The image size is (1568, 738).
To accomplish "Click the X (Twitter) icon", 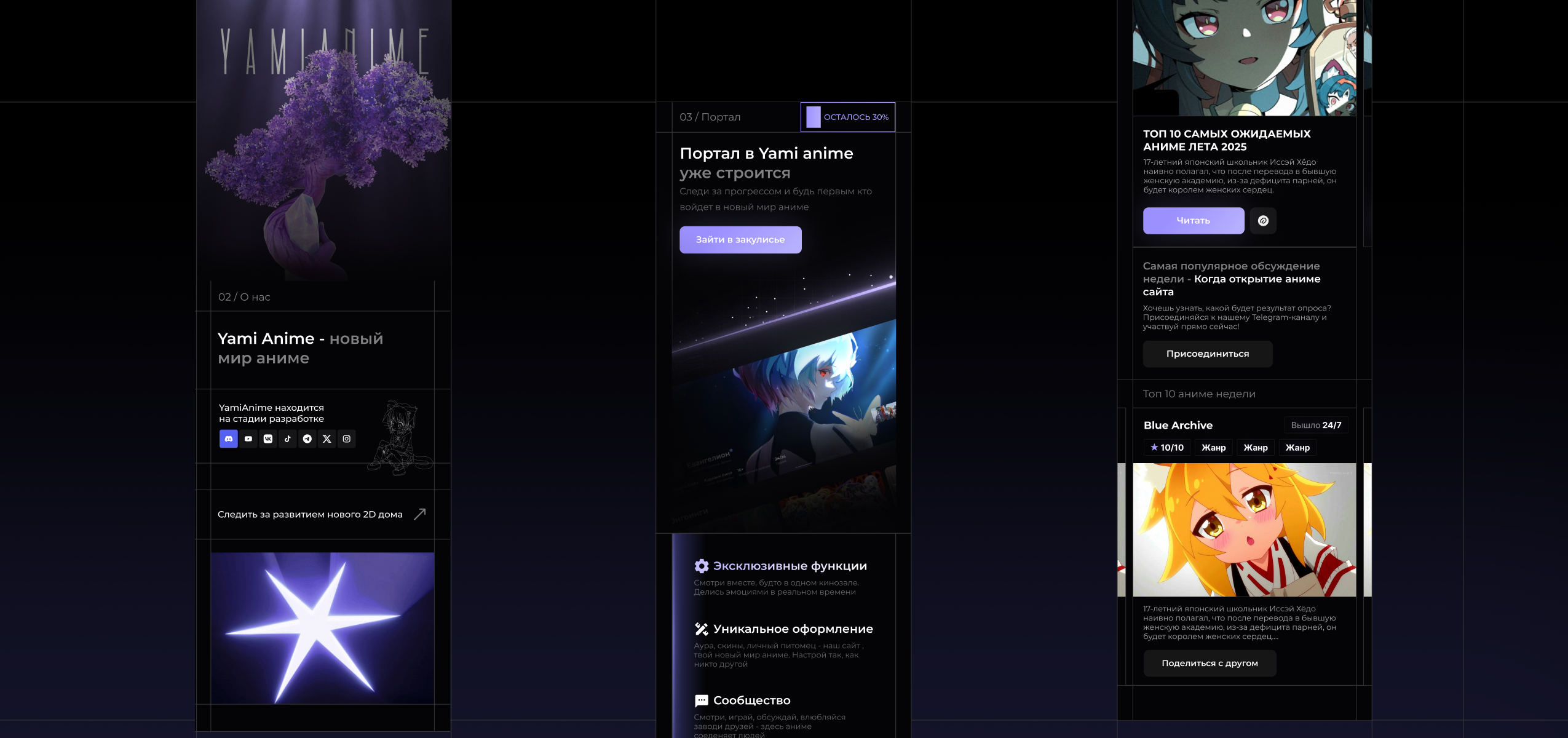I will click(327, 438).
